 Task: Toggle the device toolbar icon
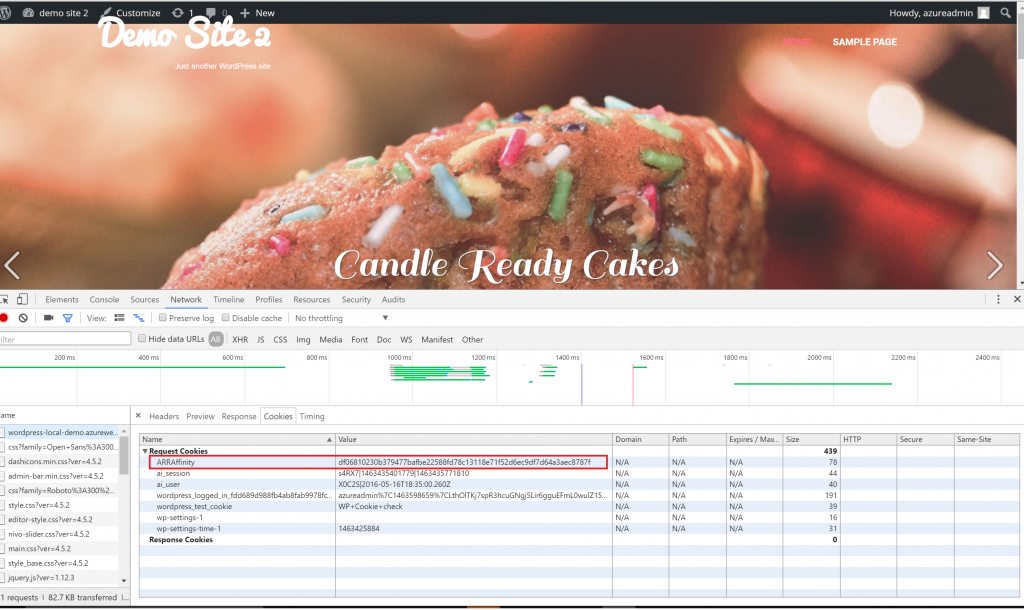coord(22,299)
